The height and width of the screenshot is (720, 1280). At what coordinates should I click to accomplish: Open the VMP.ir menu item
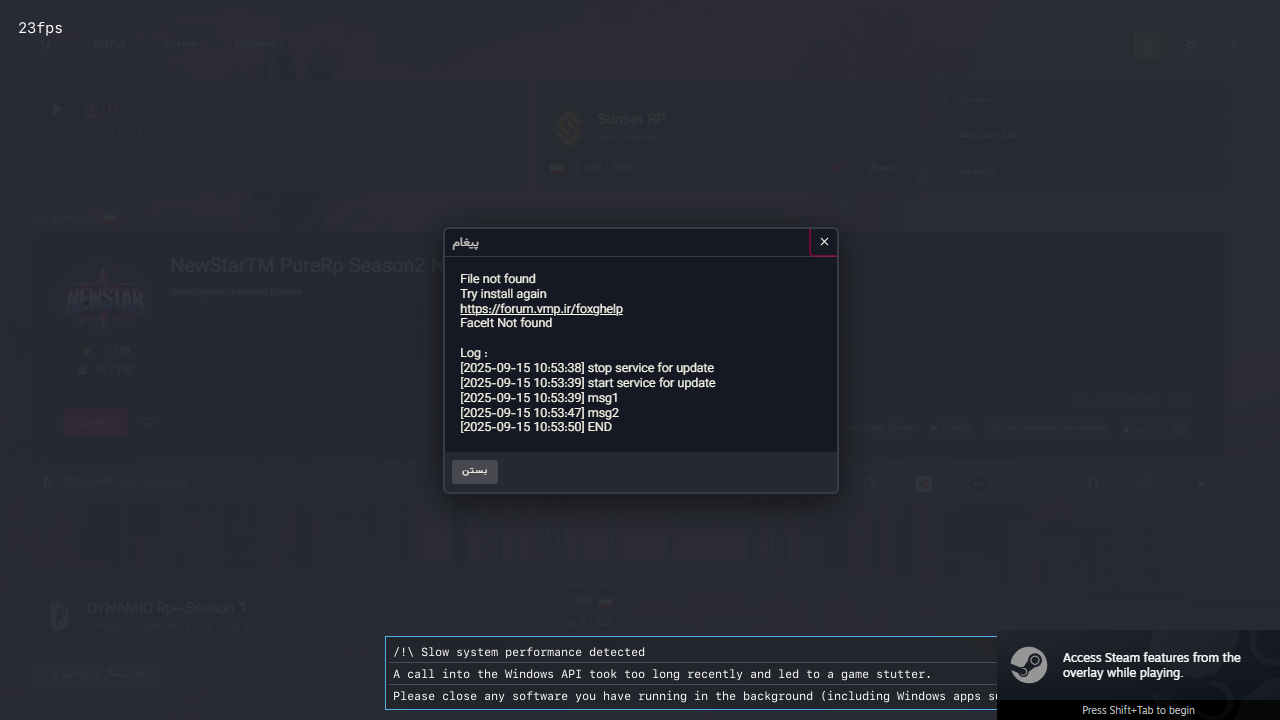click(x=109, y=44)
